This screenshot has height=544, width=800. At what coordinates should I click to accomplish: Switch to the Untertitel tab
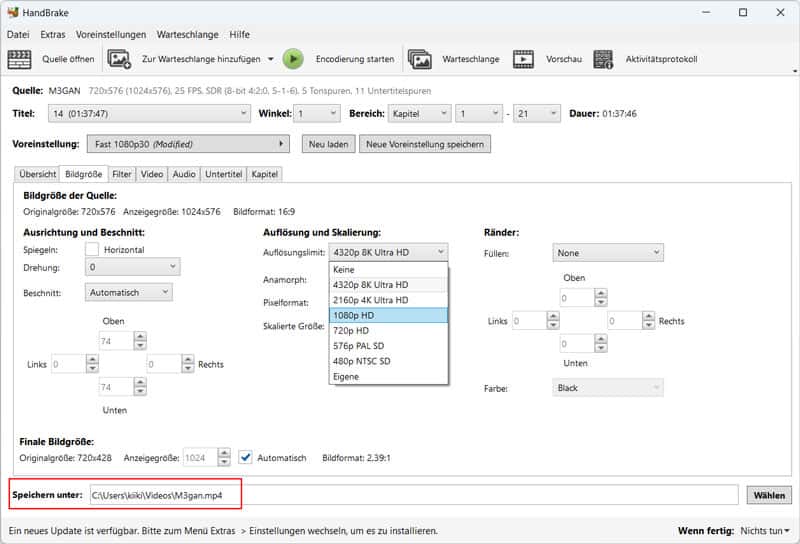click(x=223, y=174)
